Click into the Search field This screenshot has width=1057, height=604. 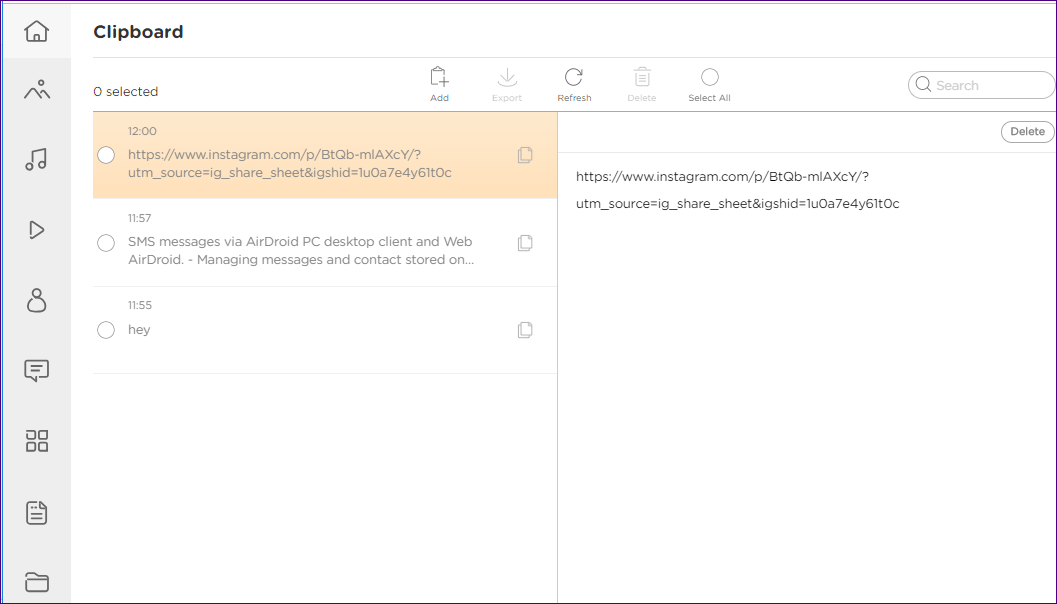pyautogui.click(x=982, y=85)
